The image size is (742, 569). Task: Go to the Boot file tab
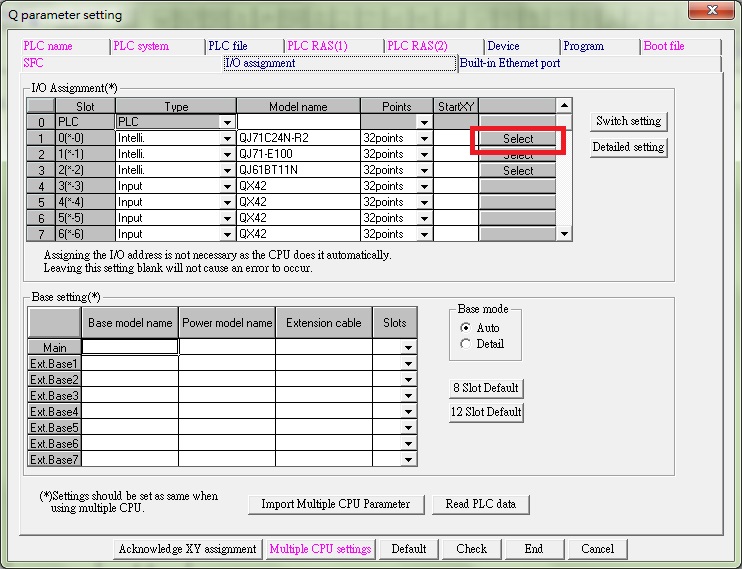pyautogui.click(x=664, y=46)
